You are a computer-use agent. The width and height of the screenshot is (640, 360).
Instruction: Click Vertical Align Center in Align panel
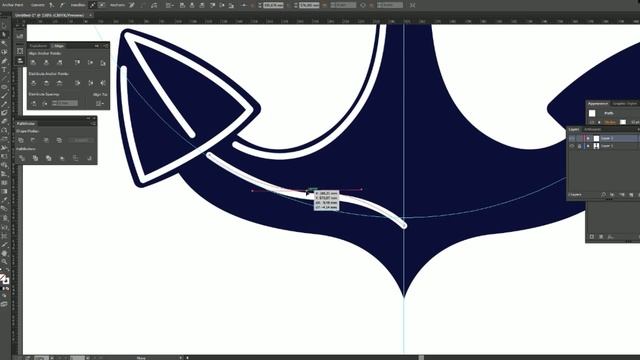coord(90,62)
